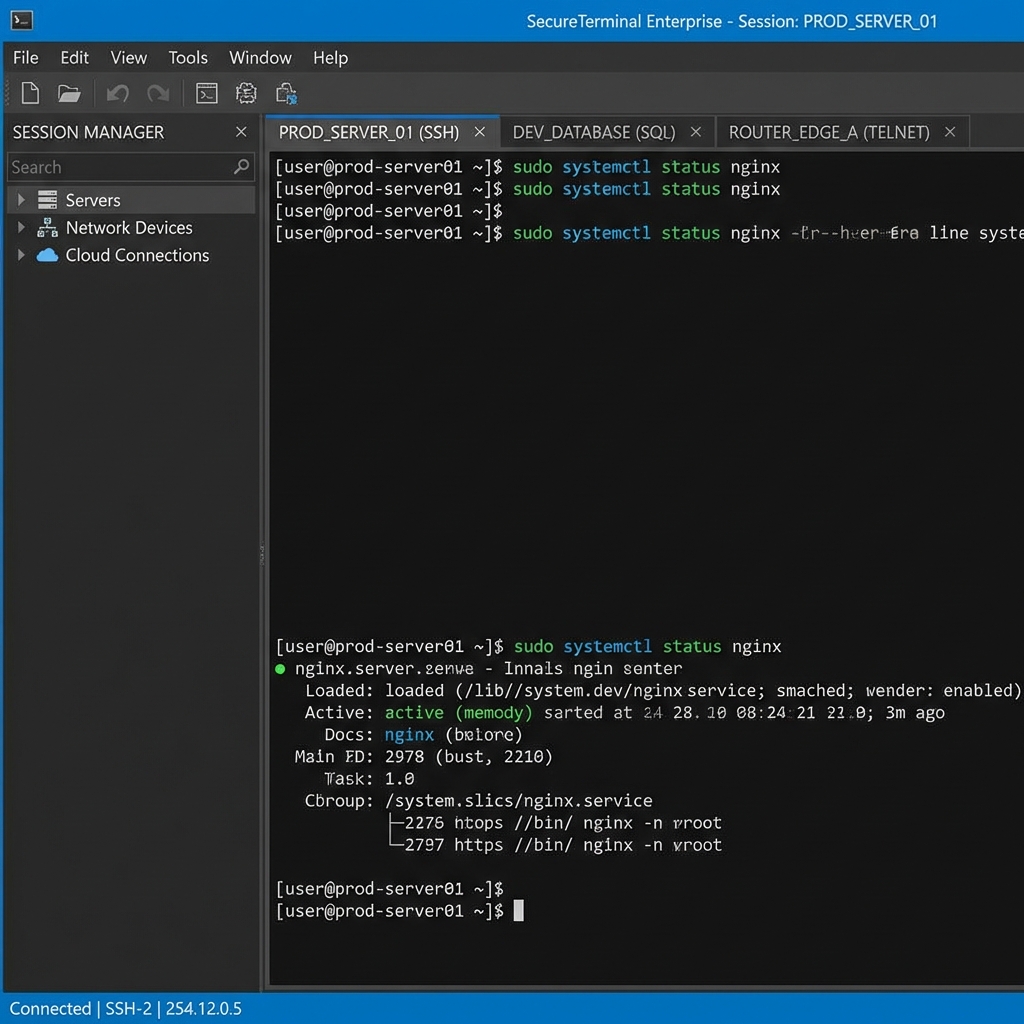The width and height of the screenshot is (1024, 1024).
Task: Open a new session via the new file icon
Action: 30,92
